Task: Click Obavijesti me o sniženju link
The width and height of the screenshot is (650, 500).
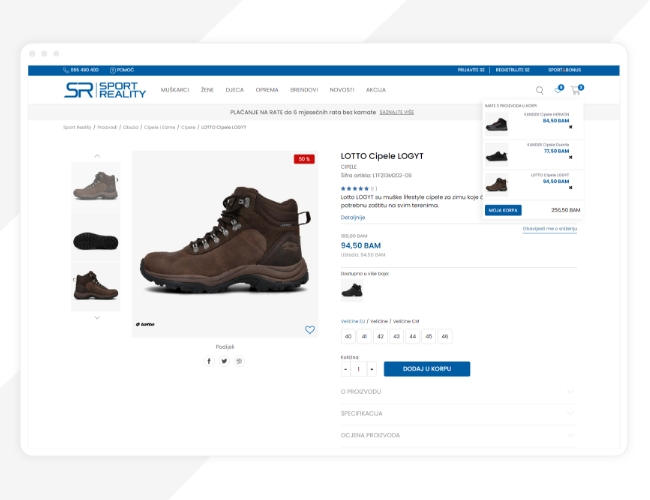Action: [550, 229]
